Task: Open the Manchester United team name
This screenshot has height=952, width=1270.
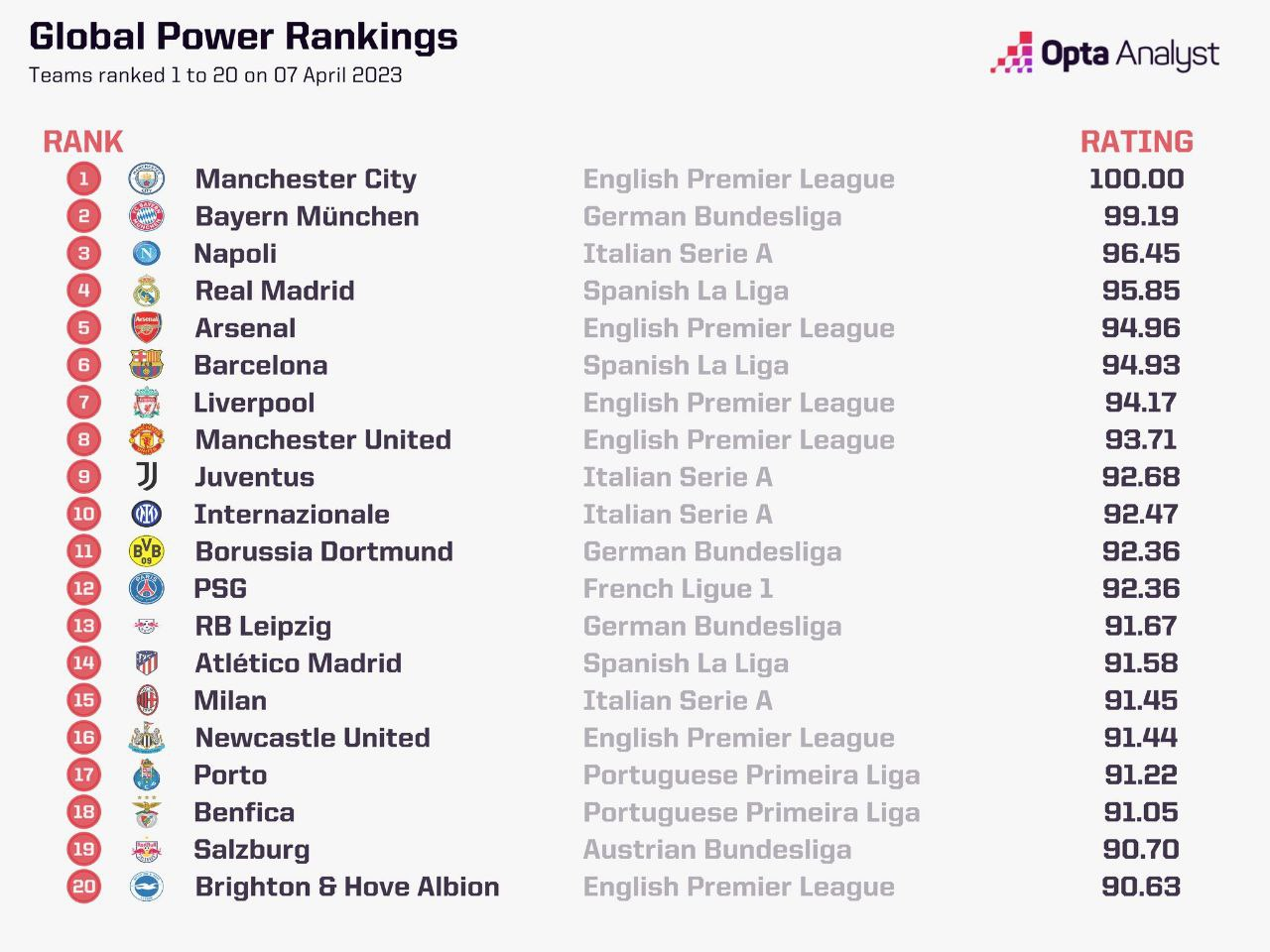Action: point(323,440)
